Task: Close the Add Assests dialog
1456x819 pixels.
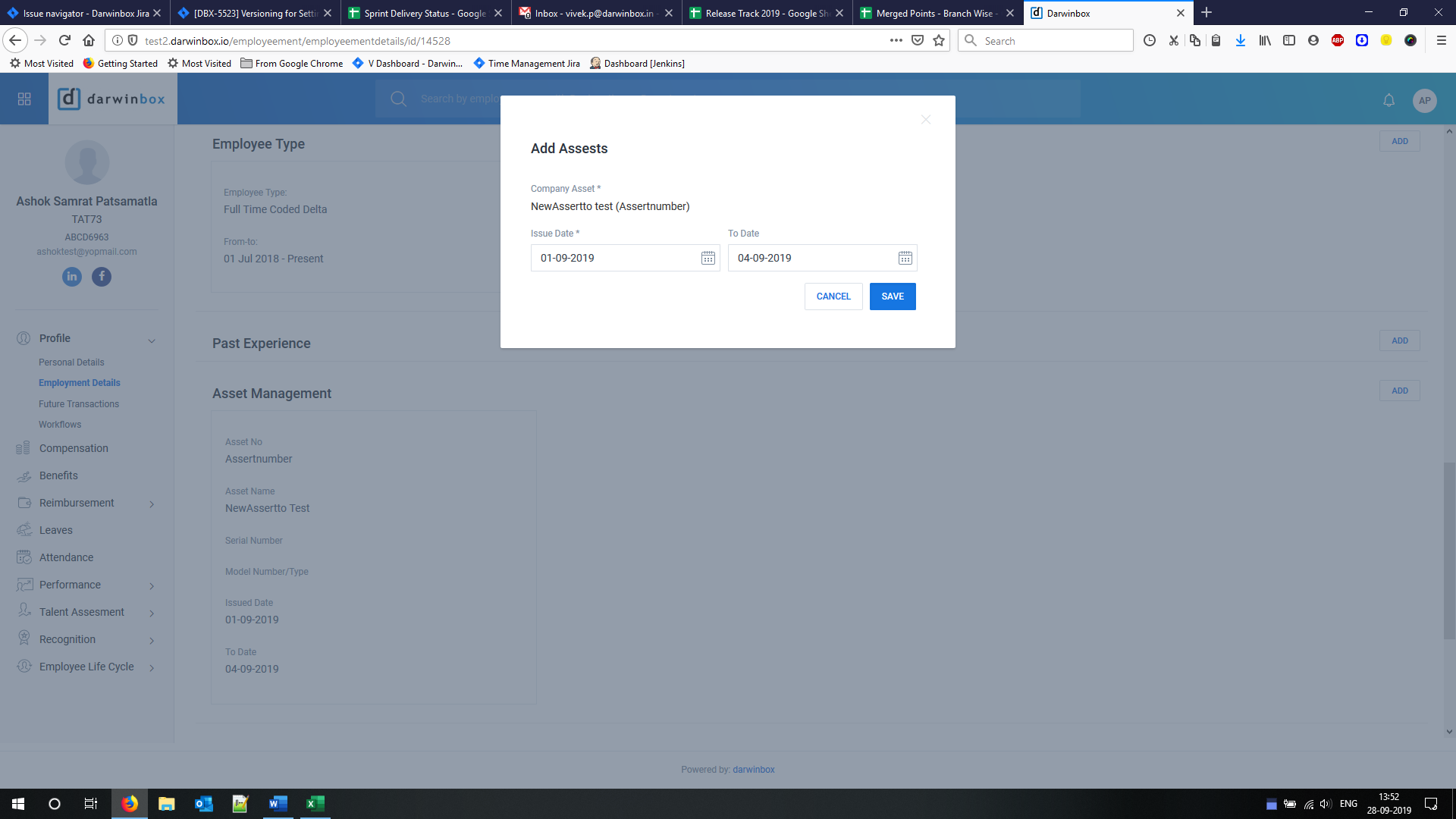Action: [x=925, y=120]
